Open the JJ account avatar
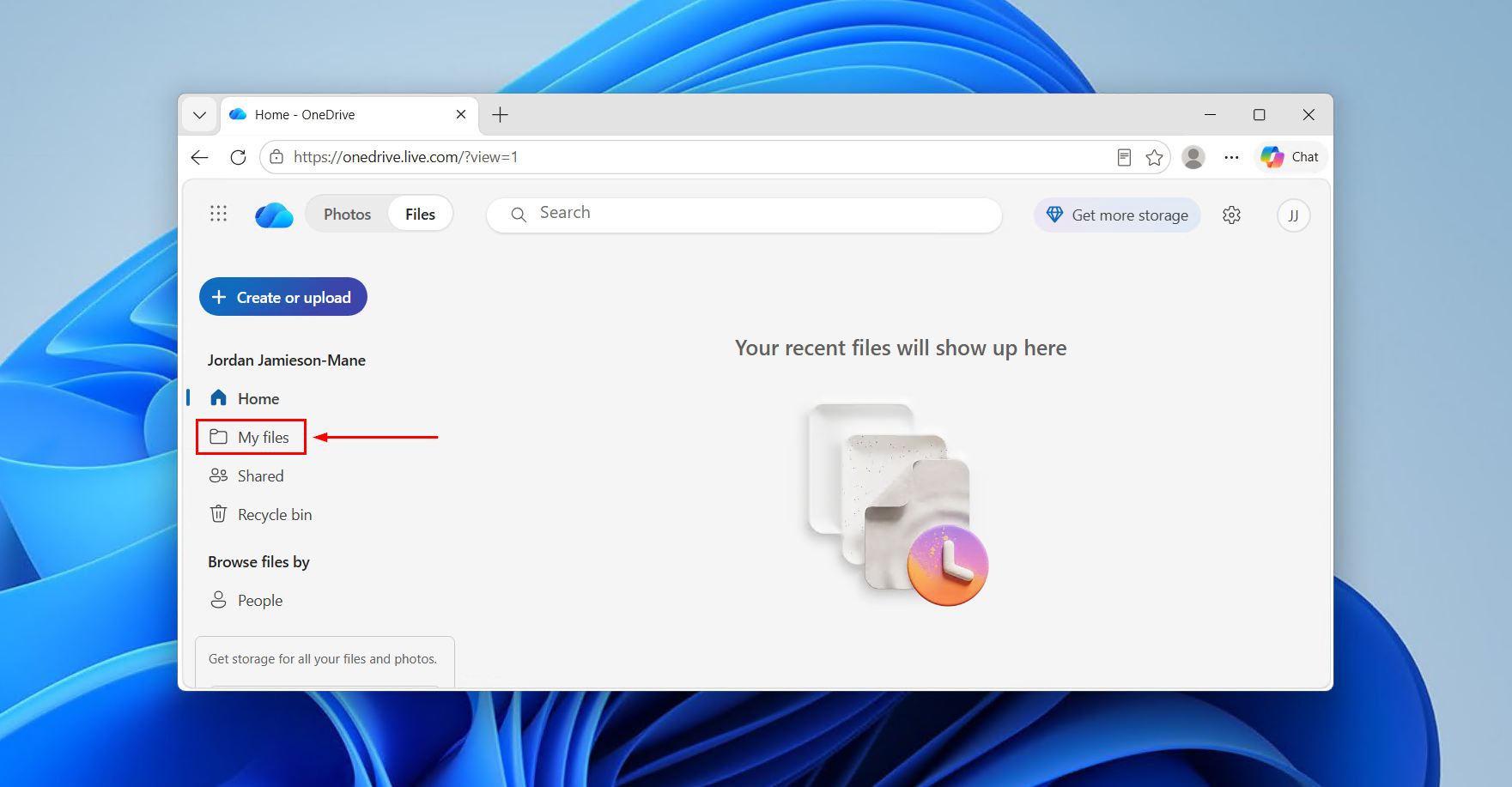Viewport: 1512px width, 787px height. 1293,215
